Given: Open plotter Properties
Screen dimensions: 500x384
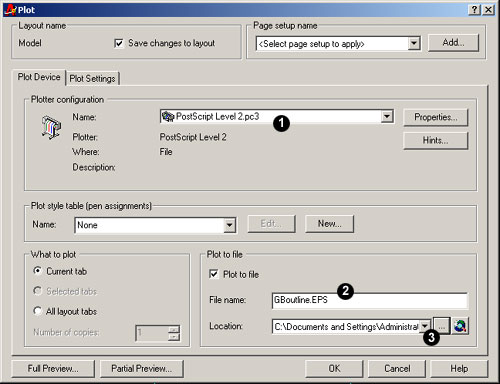Looking at the screenshot, I should click(436, 117).
